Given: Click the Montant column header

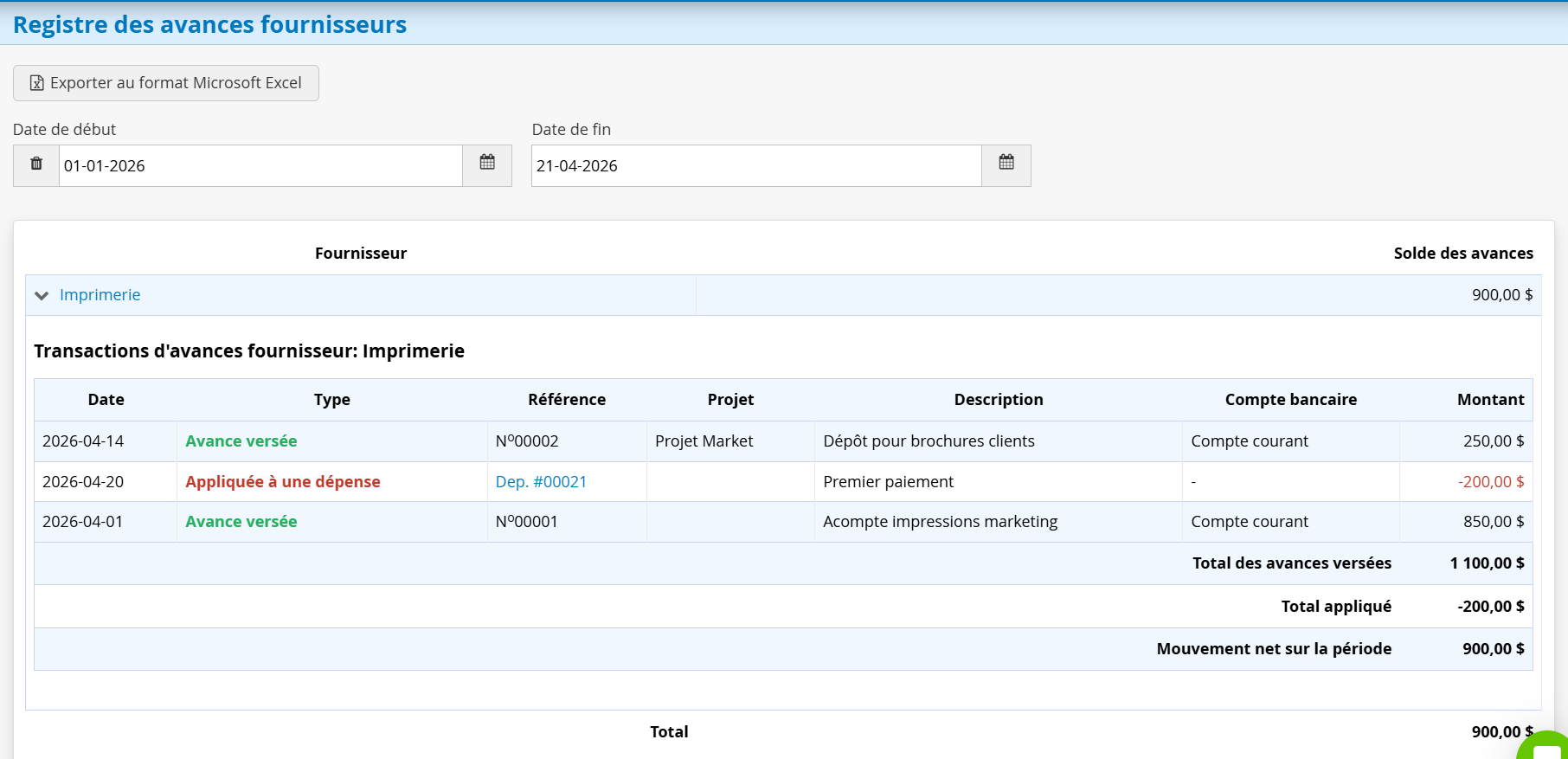Looking at the screenshot, I should [1490, 400].
